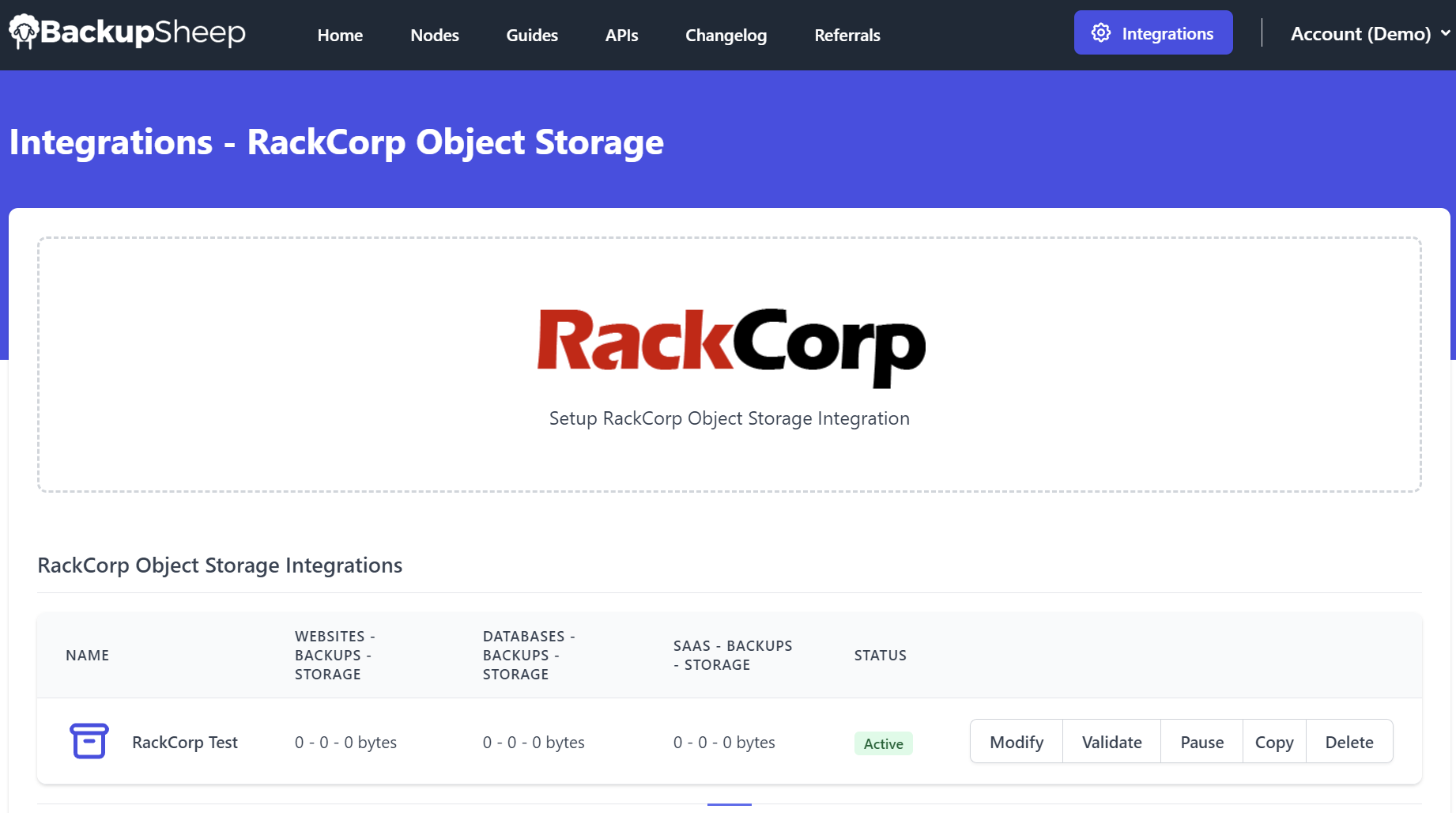Image resolution: width=1456 pixels, height=813 pixels.
Task: Click the Databases - Backups - Storage header
Action: [x=529, y=656]
